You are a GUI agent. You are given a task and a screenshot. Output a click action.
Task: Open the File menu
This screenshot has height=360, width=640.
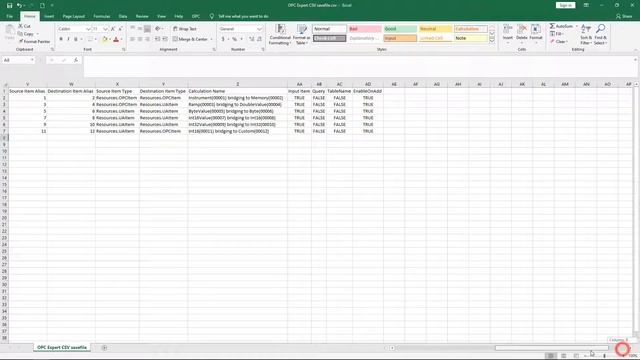[9, 16]
